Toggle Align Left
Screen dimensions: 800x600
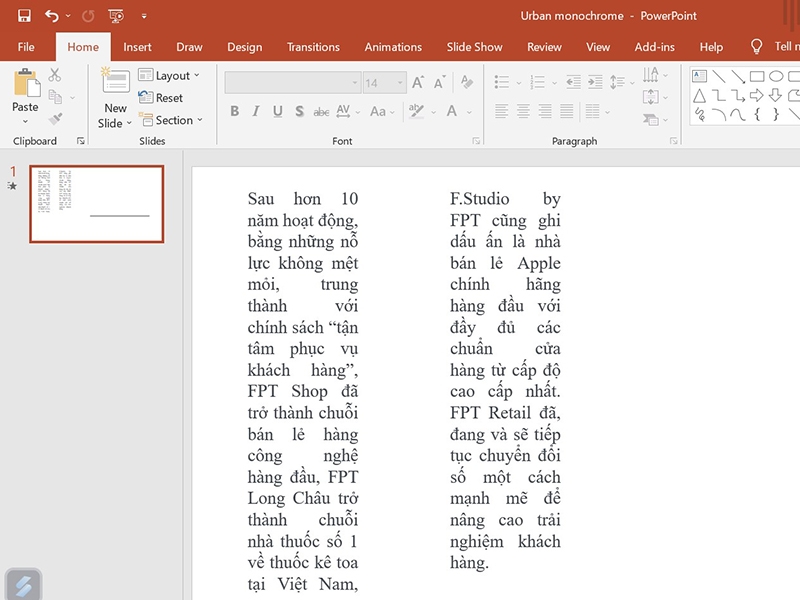tap(502, 111)
